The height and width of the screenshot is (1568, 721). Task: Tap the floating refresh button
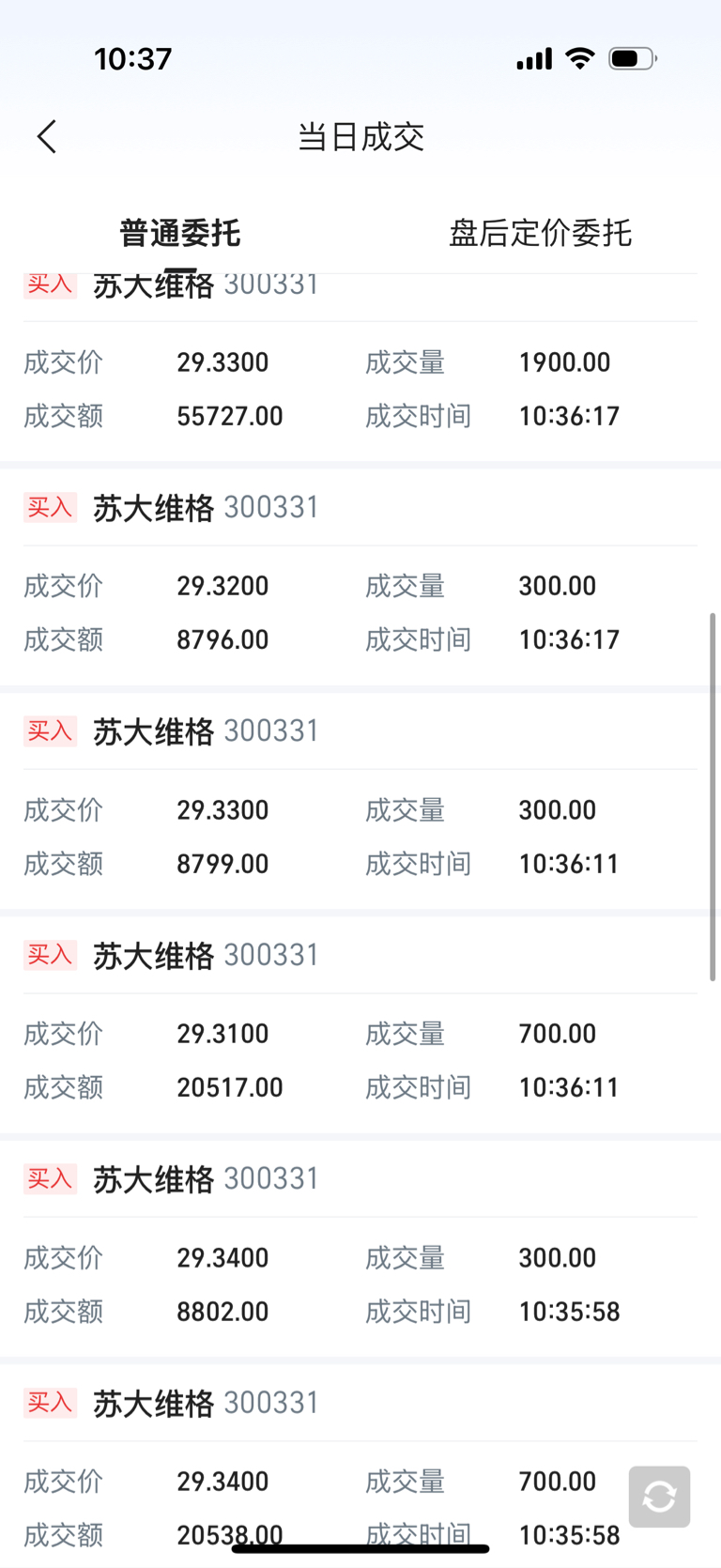coord(659,1497)
